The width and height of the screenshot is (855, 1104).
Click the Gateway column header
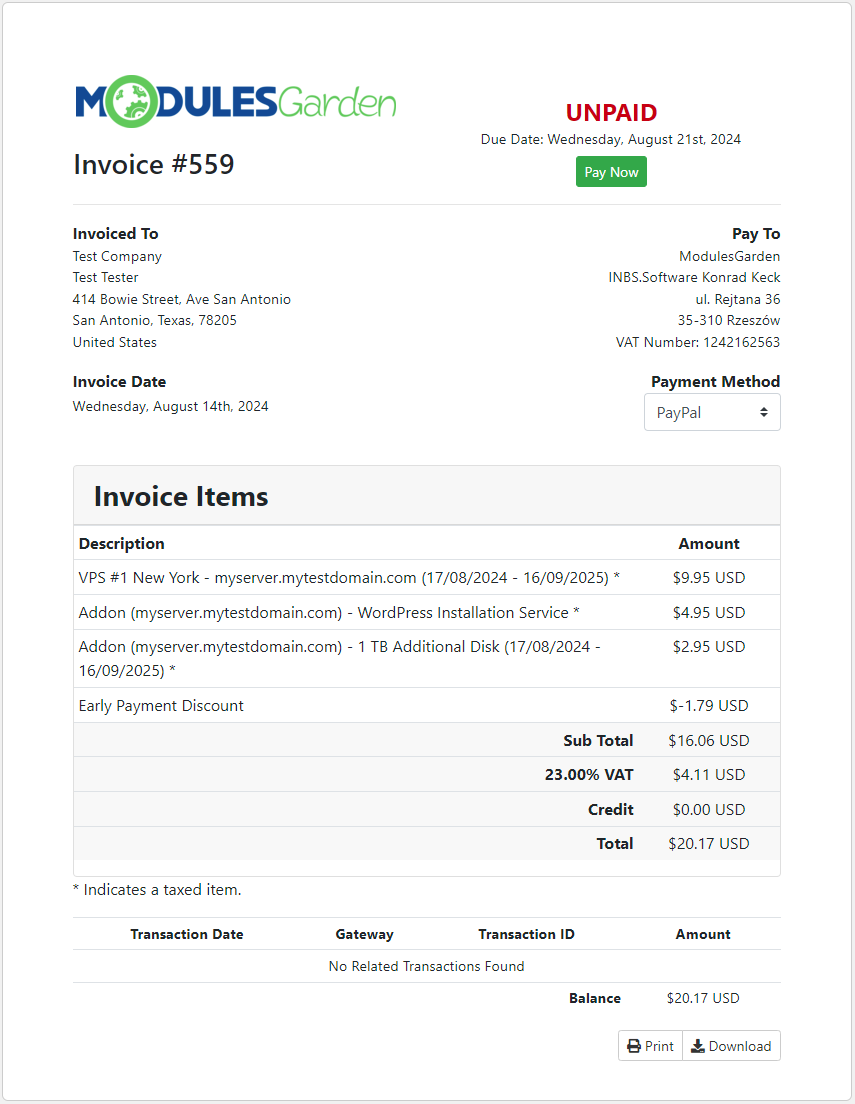[x=364, y=934]
